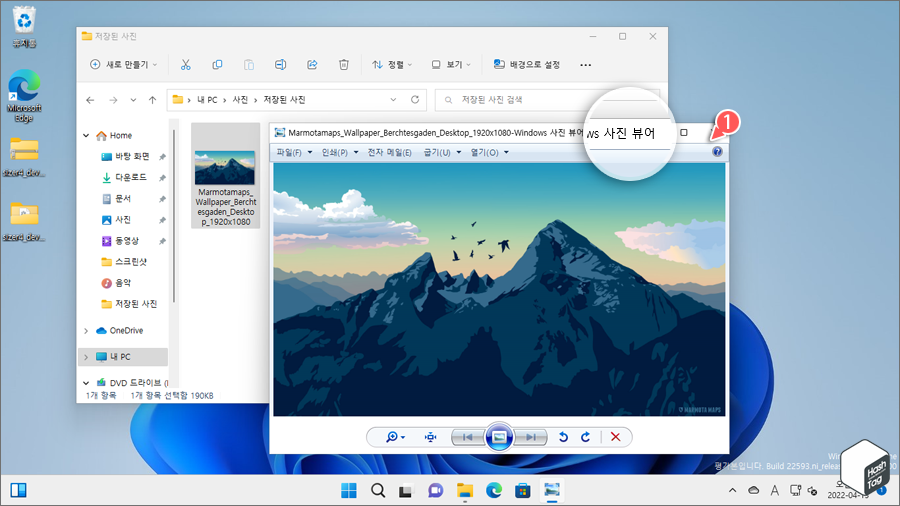Click the OneDrive cloud tray icon
900x506 pixels.
(x=754, y=491)
